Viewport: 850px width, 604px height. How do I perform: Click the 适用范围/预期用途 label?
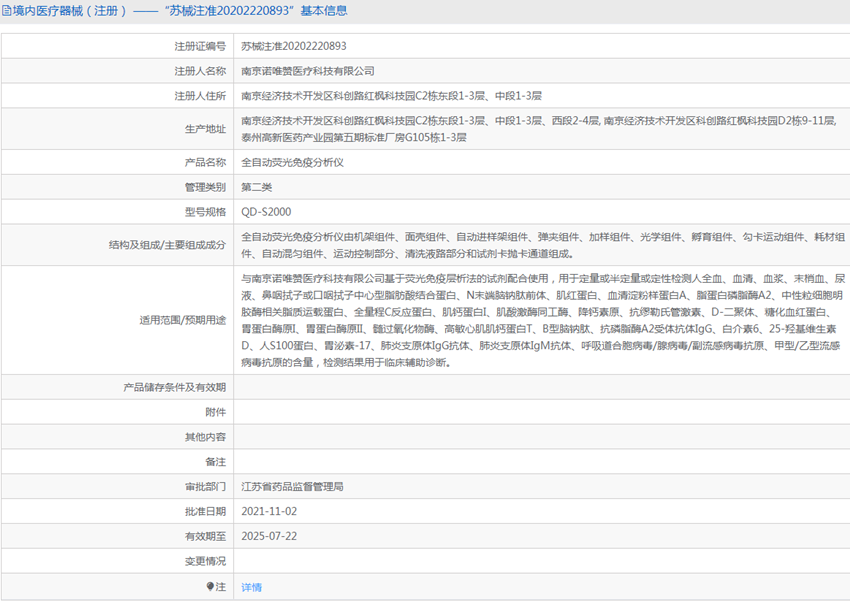(182, 321)
